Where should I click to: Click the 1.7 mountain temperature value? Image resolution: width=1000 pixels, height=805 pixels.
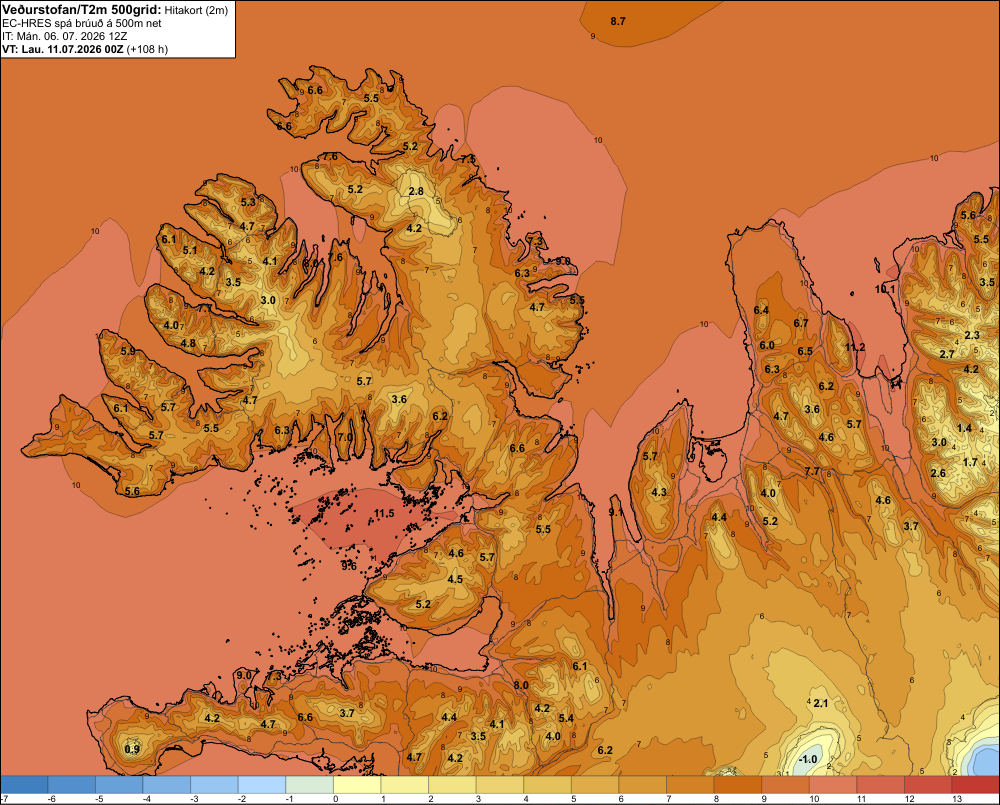coord(970,462)
